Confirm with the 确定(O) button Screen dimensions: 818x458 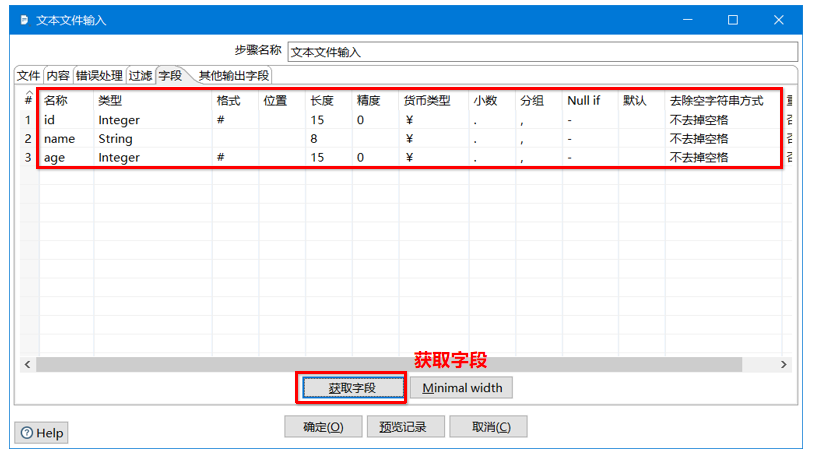pos(323,427)
